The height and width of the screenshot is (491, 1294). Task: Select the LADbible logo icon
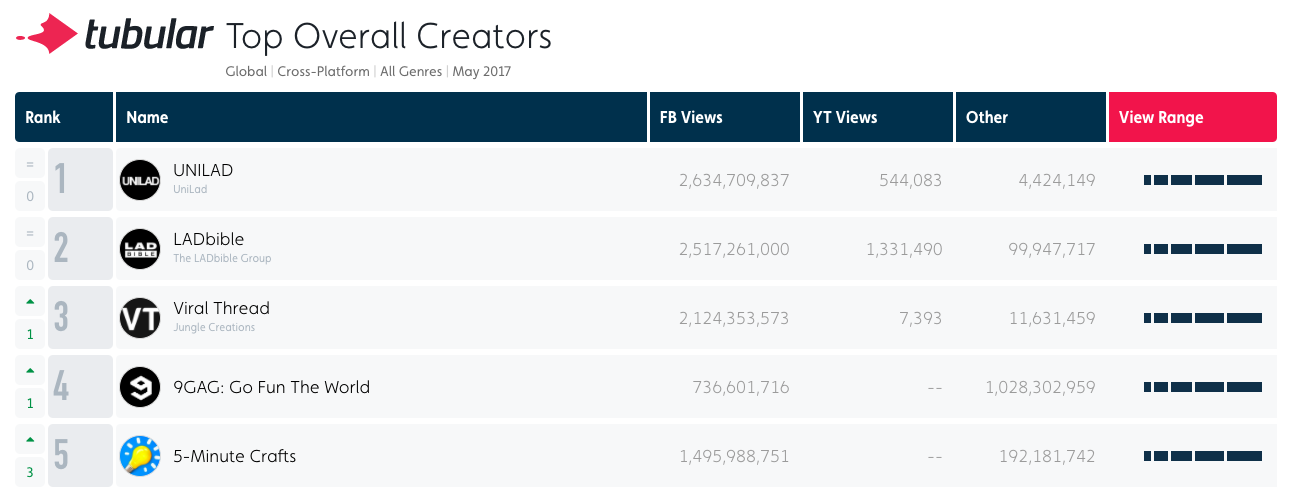tap(140, 249)
